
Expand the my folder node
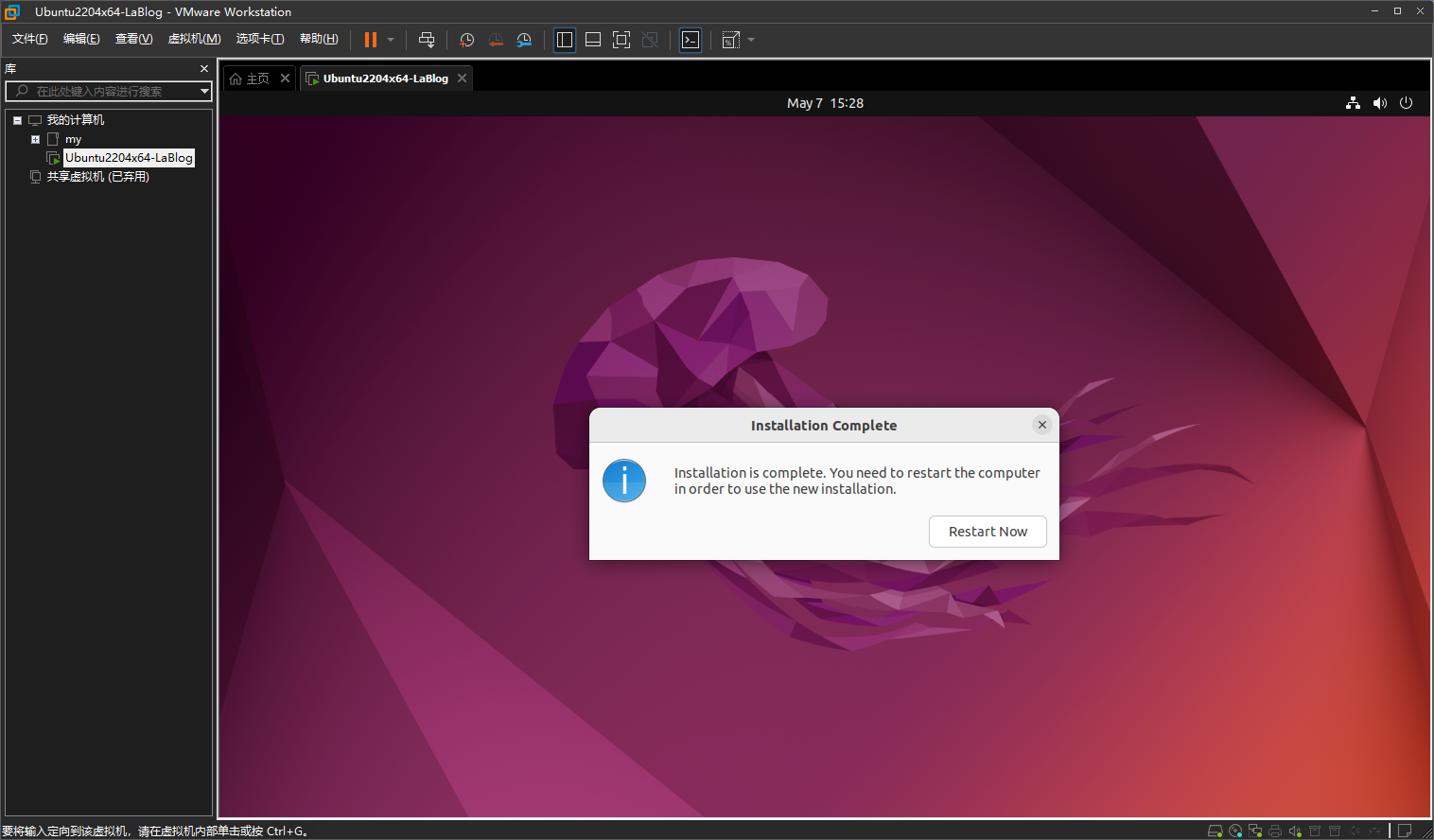[x=35, y=139]
